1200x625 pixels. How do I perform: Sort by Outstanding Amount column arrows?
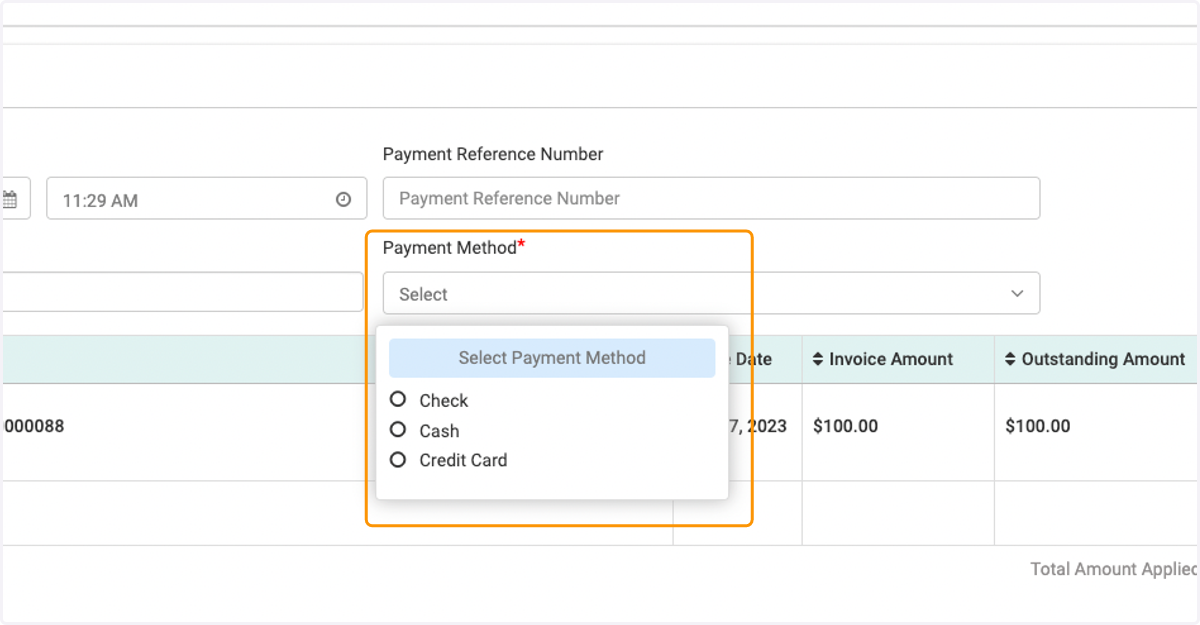tap(1010, 359)
